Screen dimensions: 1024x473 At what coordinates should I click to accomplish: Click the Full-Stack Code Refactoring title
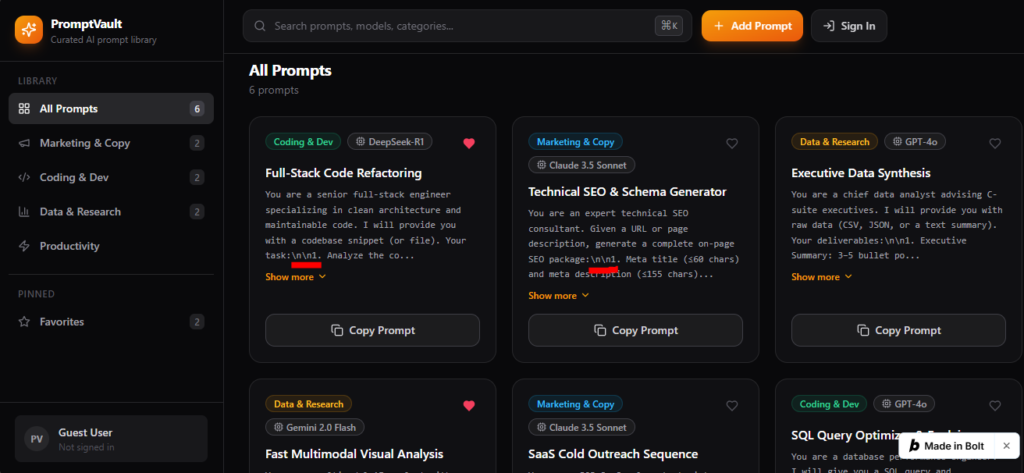click(x=344, y=173)
